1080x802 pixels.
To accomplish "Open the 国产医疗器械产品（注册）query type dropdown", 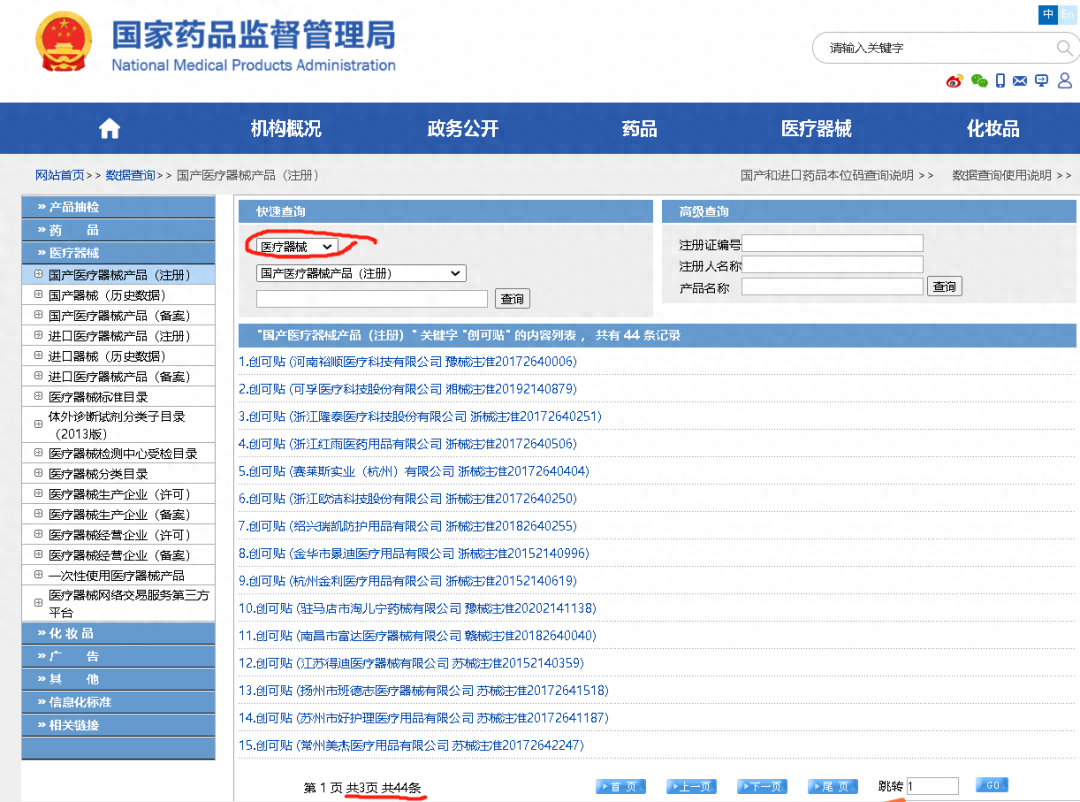I will [x=363, y=273].
